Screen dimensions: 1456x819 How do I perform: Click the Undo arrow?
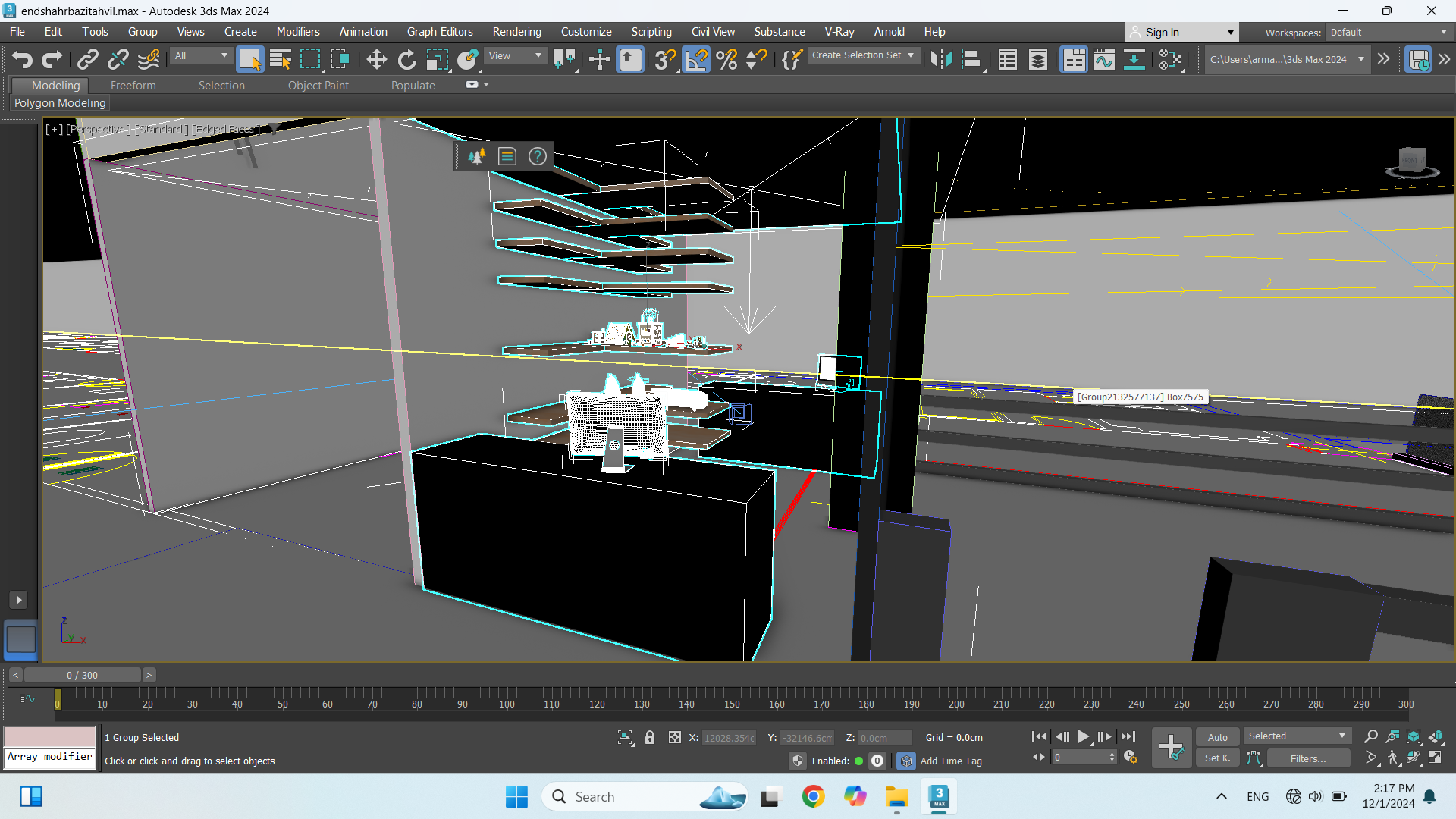click(22, 59)
